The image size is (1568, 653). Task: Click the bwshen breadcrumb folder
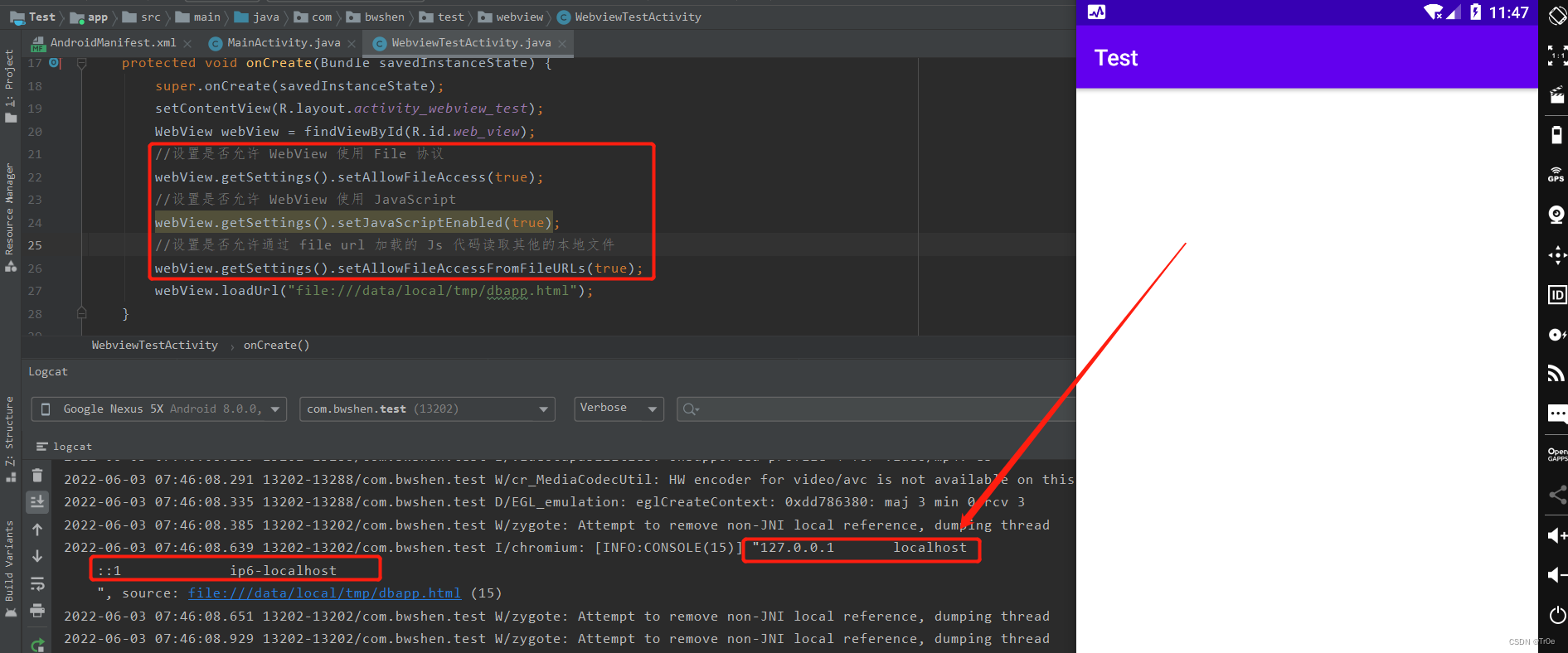point(376,17)
